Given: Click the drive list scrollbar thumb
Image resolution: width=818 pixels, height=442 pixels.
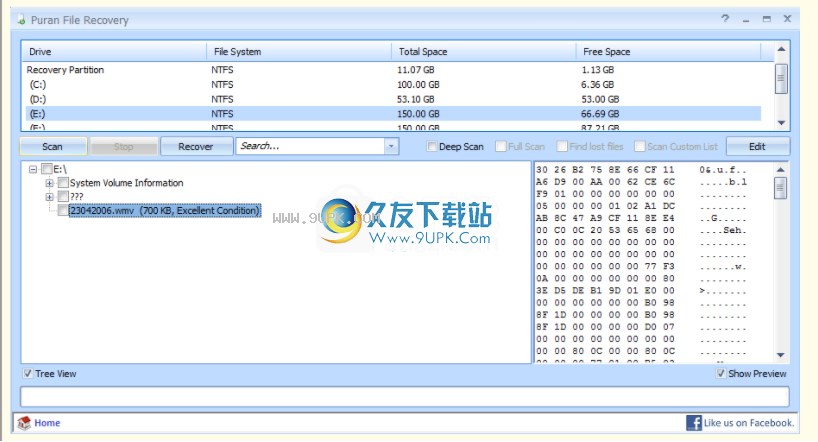Looking at the screenshot, I should click(781, 79).
